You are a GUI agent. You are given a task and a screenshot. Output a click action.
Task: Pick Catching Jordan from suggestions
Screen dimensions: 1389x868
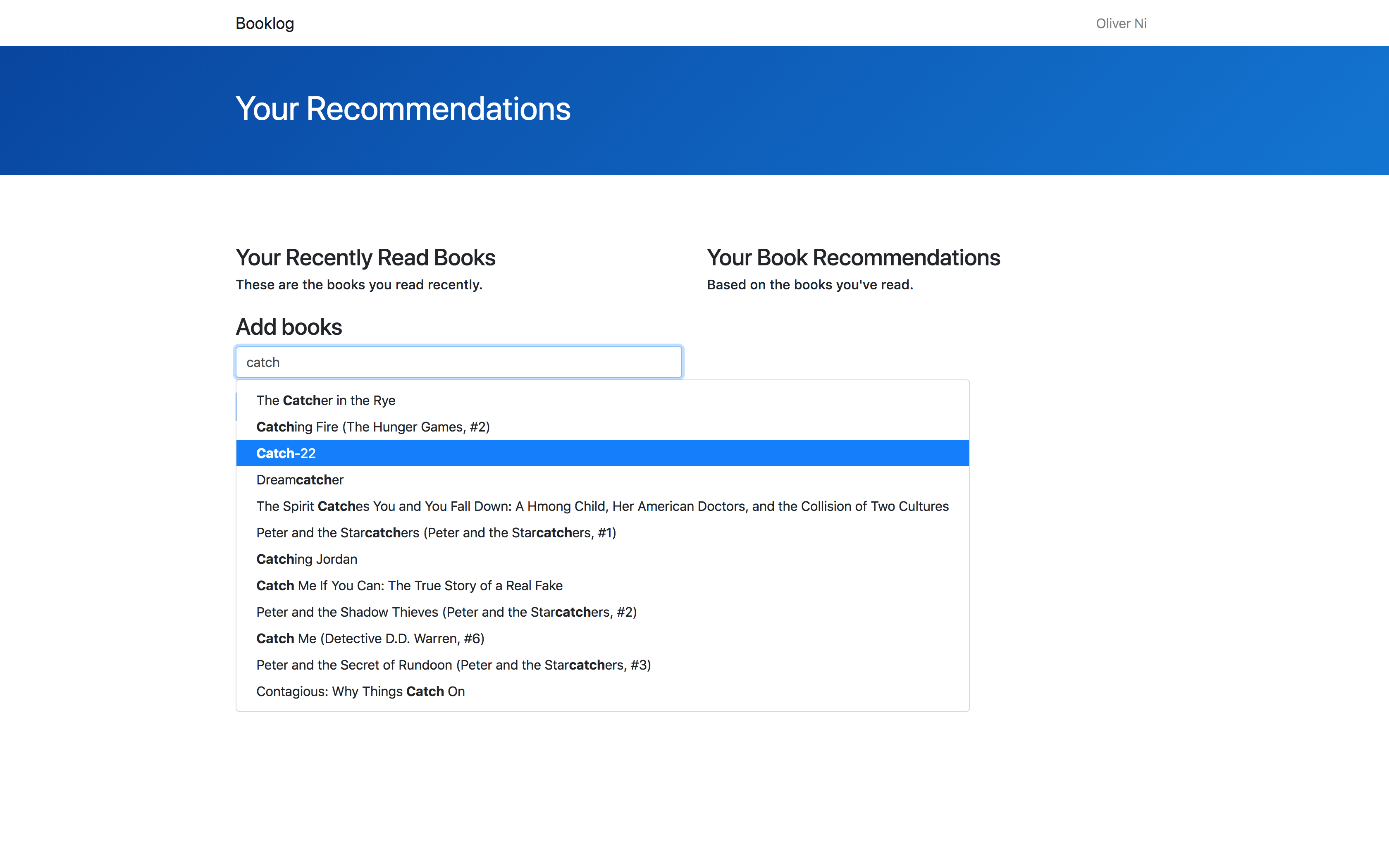click(306, 559)
